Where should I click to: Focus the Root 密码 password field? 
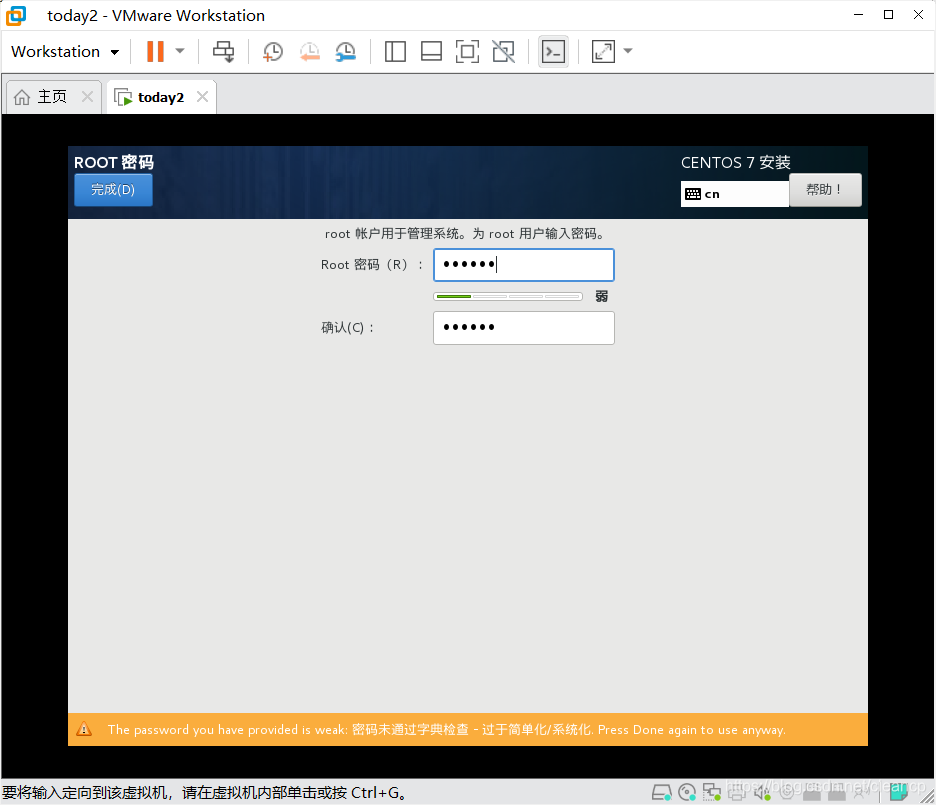pyautogui.click(x=524, y=265)
